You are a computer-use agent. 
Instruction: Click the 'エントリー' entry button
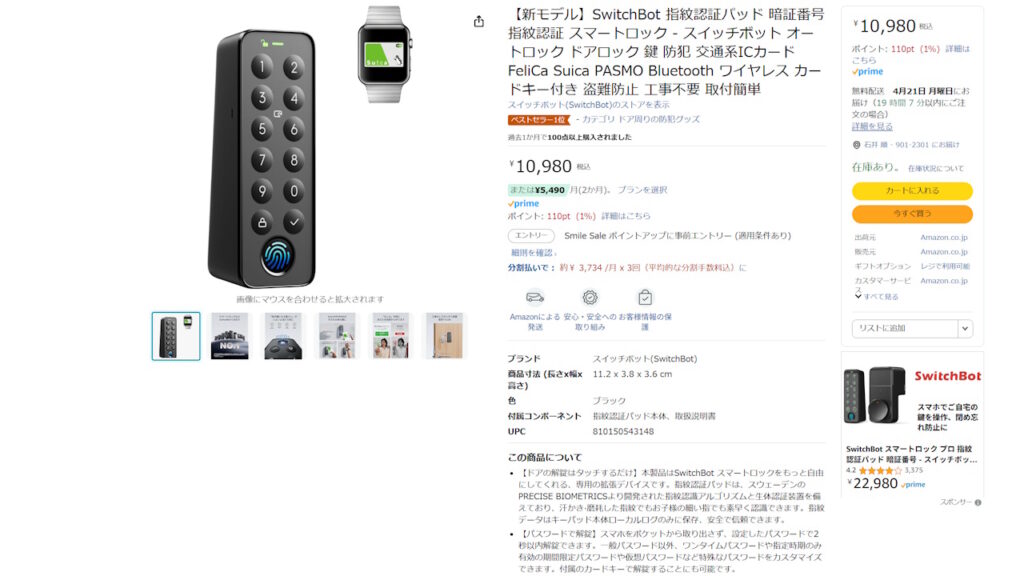[x=531, y=236]
